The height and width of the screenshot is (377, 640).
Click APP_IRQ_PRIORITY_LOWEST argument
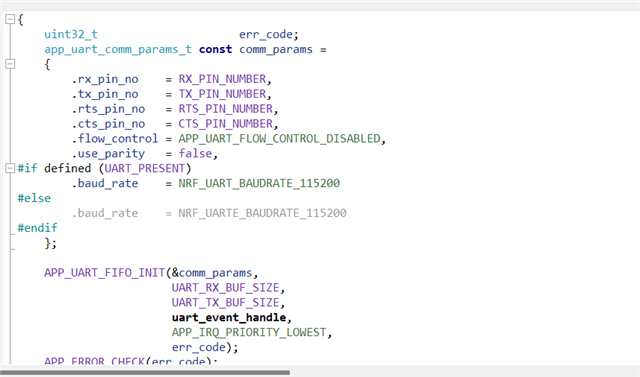point(249,333)
